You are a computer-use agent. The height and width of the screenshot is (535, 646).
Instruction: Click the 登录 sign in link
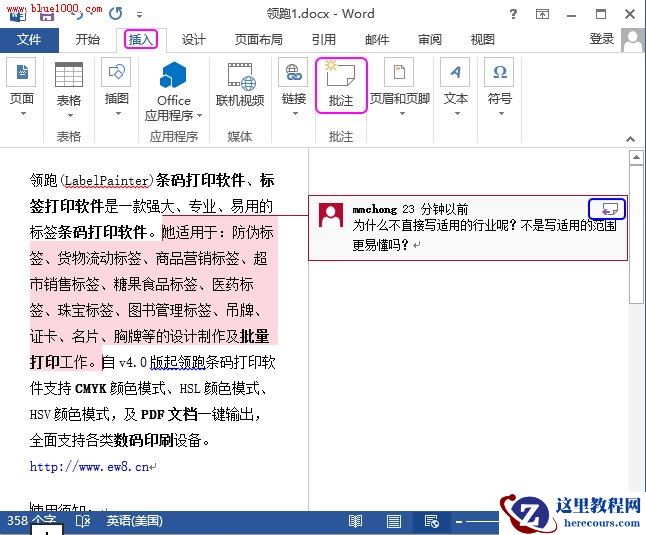click(602, 39)
